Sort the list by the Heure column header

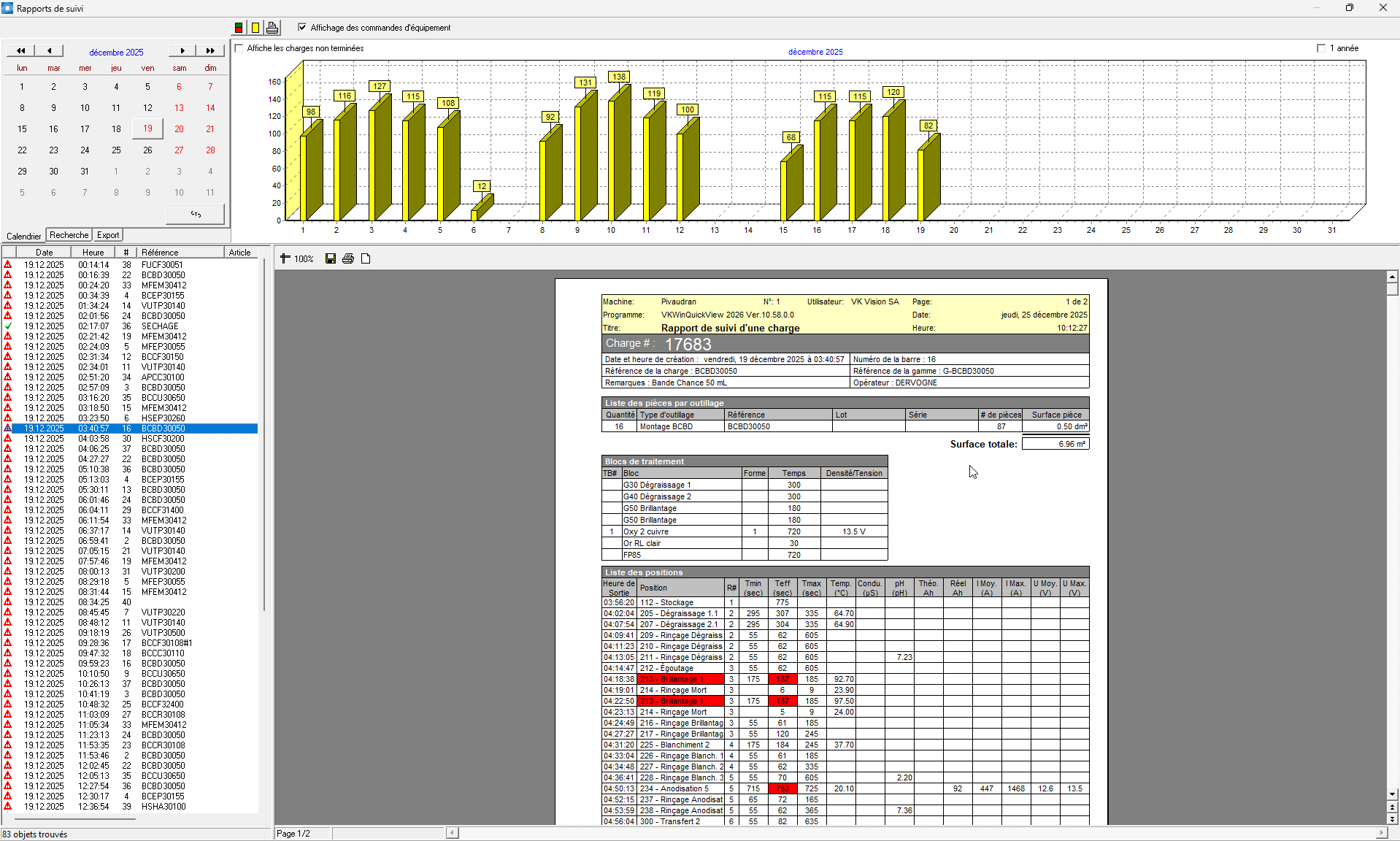tap(93, 253)
